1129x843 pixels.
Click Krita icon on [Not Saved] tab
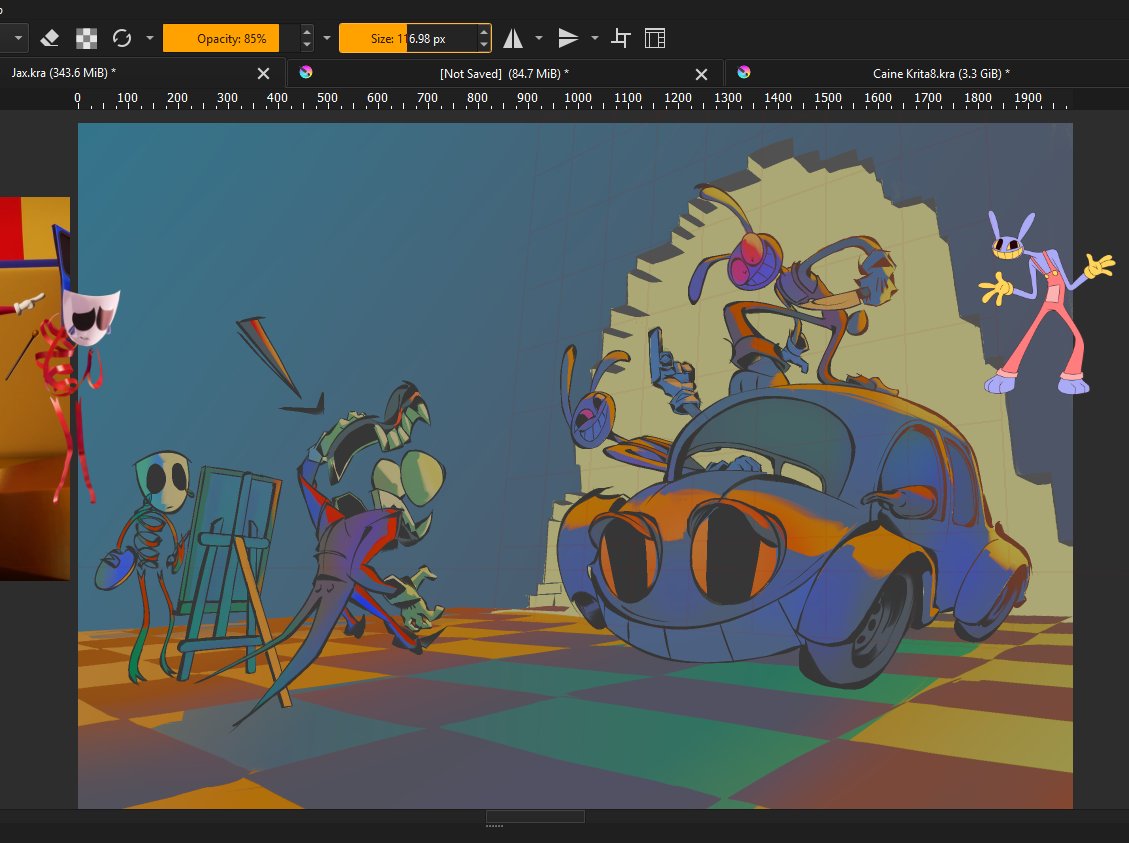(306, 72)
